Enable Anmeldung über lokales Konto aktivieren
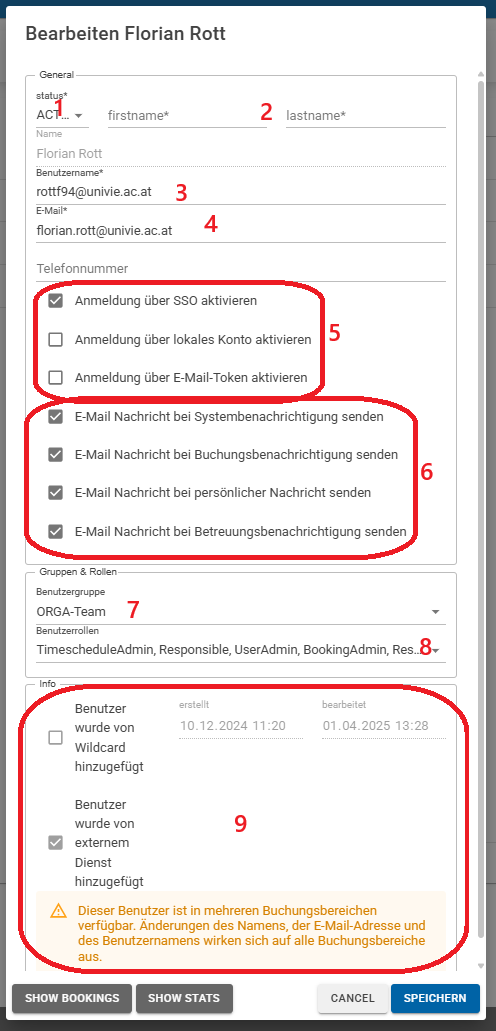 point(56,340)
